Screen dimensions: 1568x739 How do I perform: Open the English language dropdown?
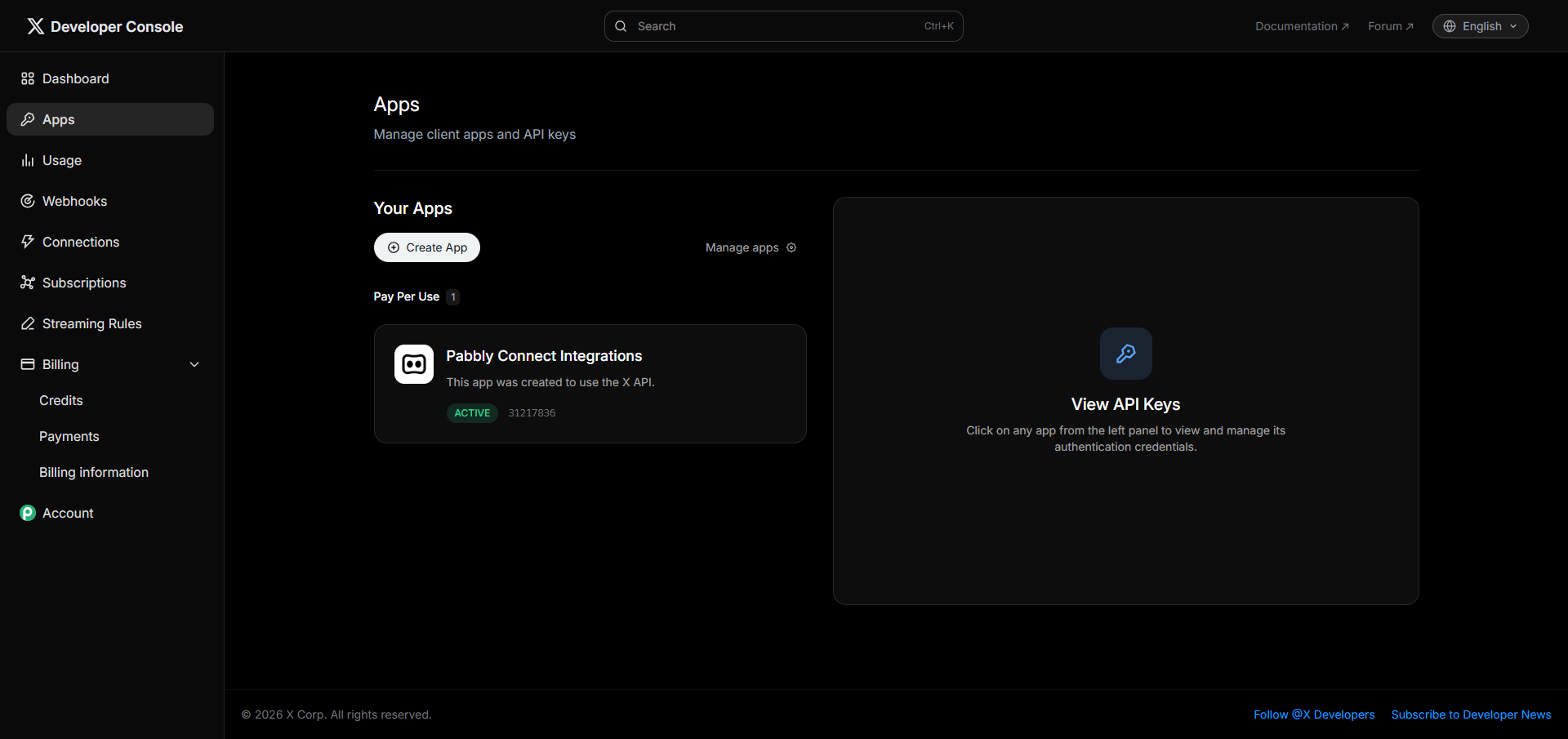pos(1480,25)
